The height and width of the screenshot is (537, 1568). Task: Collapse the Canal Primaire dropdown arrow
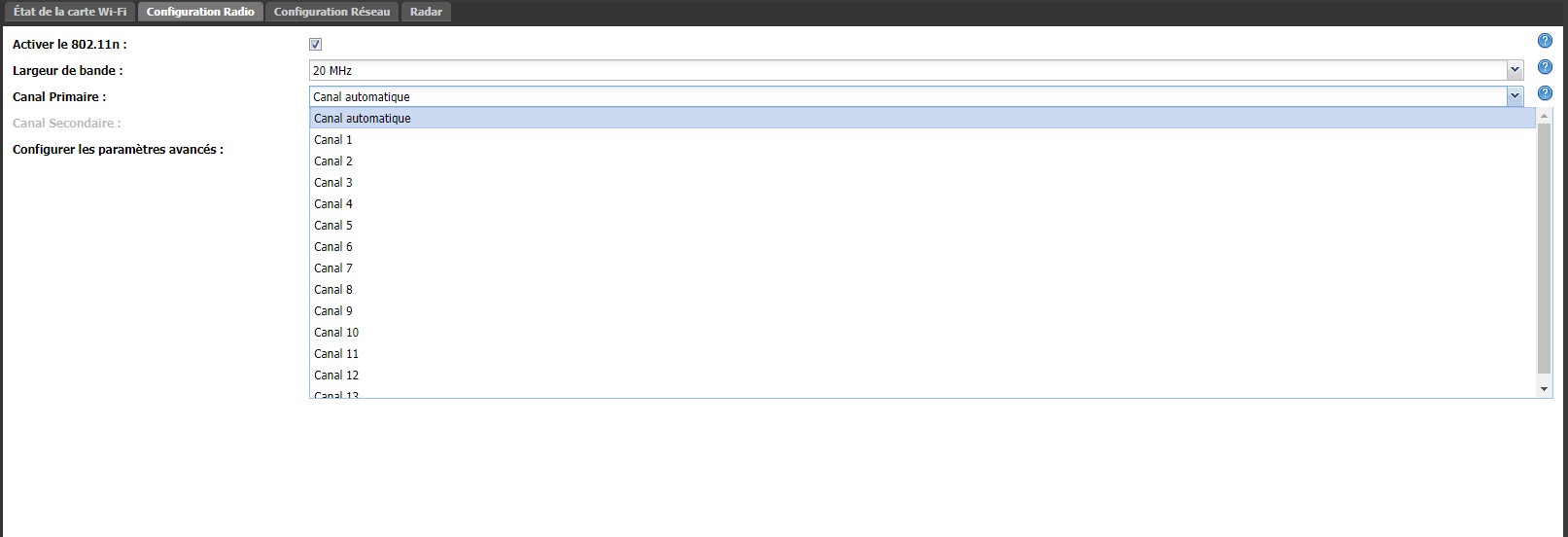[x=1515, y=96]
